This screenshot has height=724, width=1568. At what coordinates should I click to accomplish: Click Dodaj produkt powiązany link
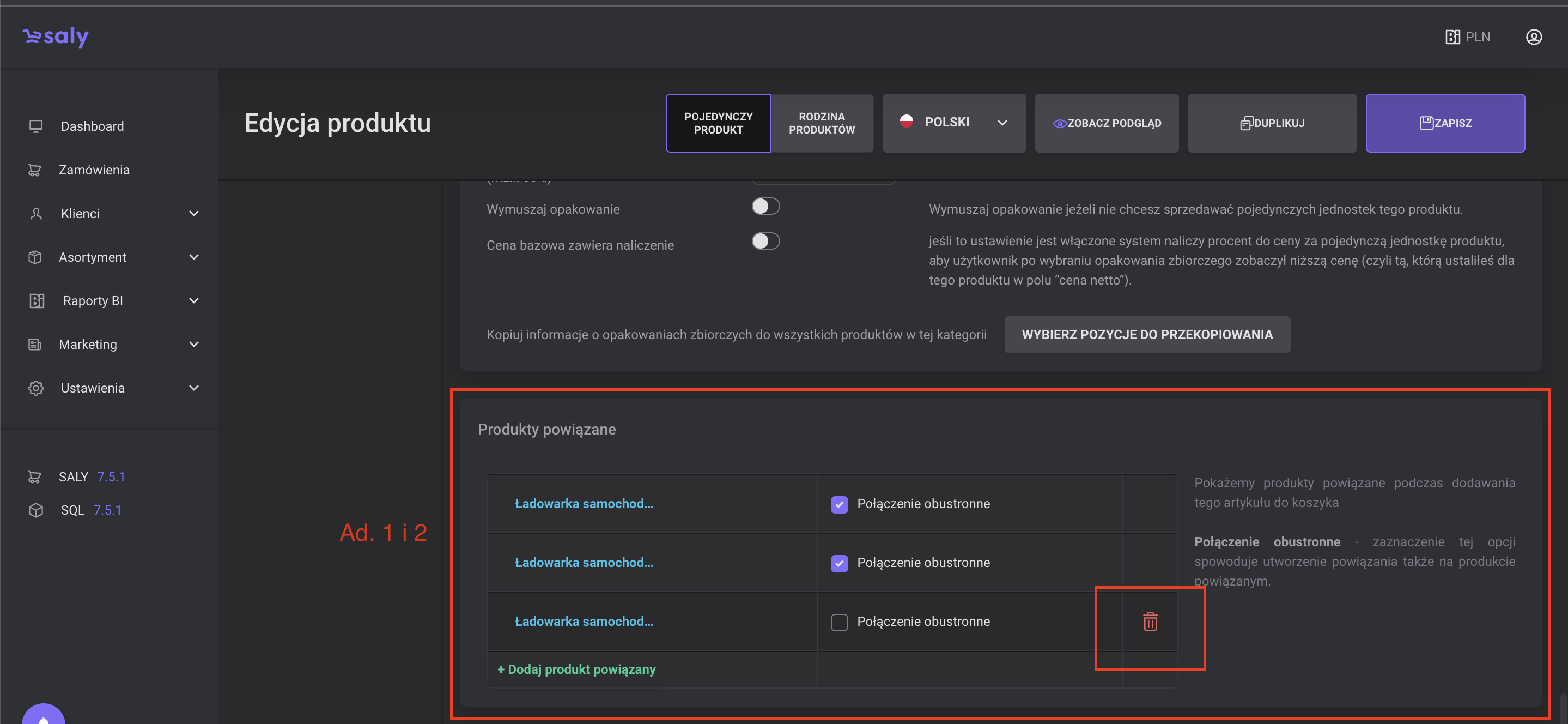point(576,669)
